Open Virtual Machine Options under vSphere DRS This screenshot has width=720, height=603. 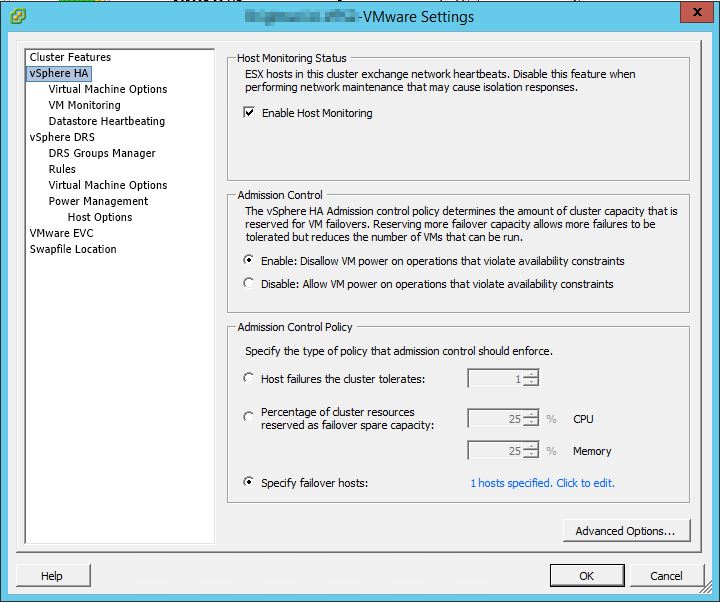coord(108,185)
